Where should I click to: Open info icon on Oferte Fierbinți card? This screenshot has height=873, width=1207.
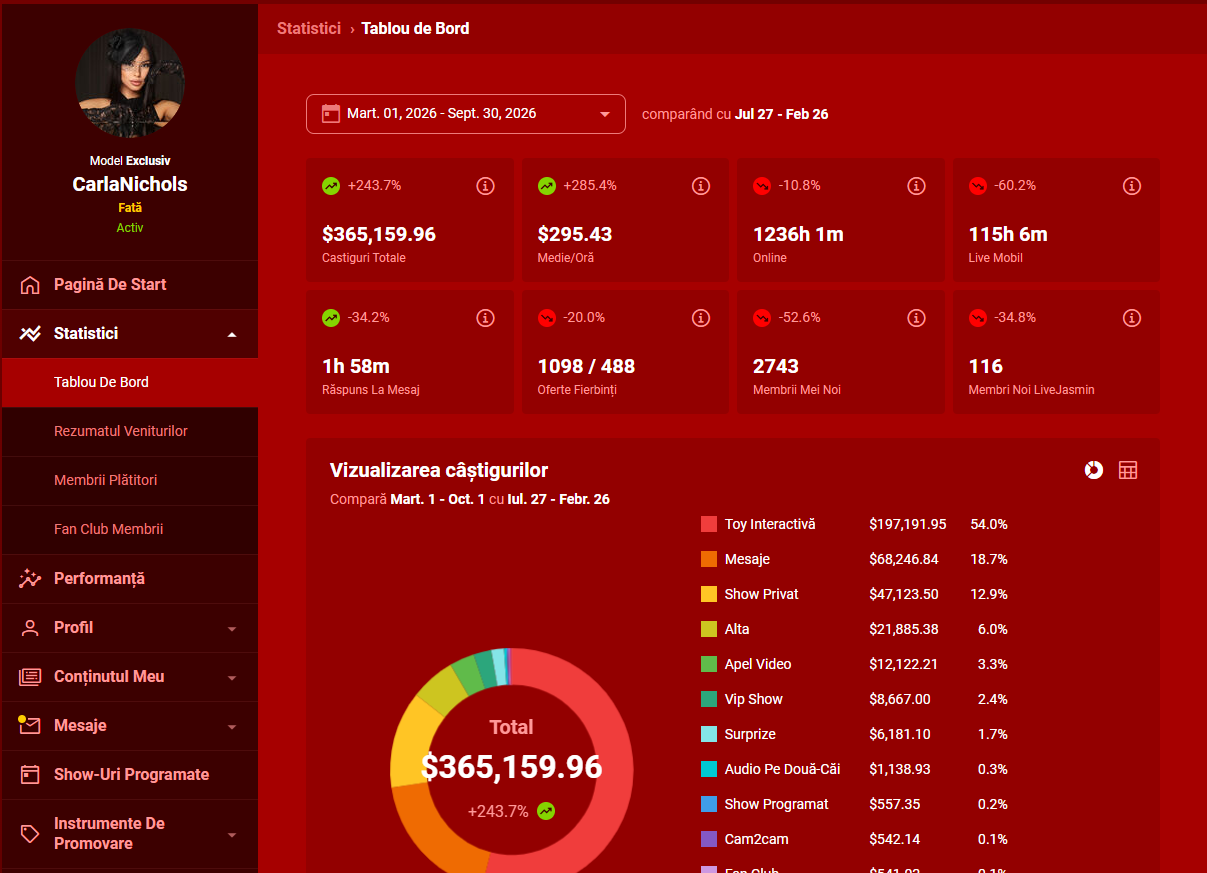coord(701,318)
